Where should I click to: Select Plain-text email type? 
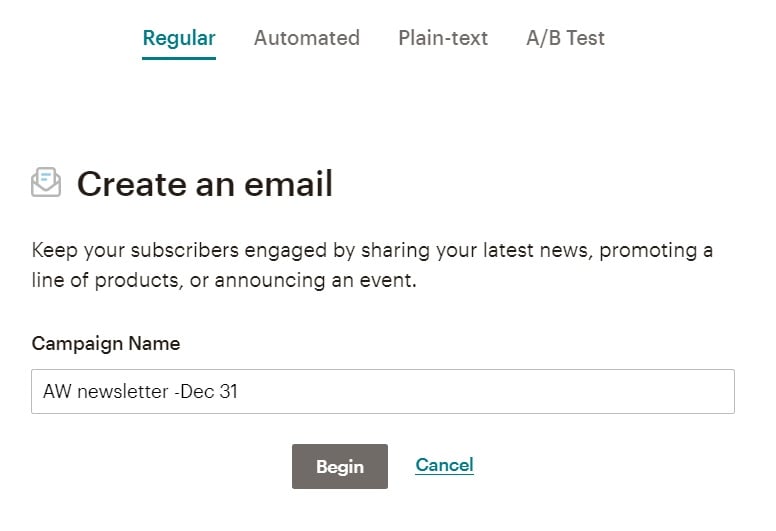(x=443, y=38)
